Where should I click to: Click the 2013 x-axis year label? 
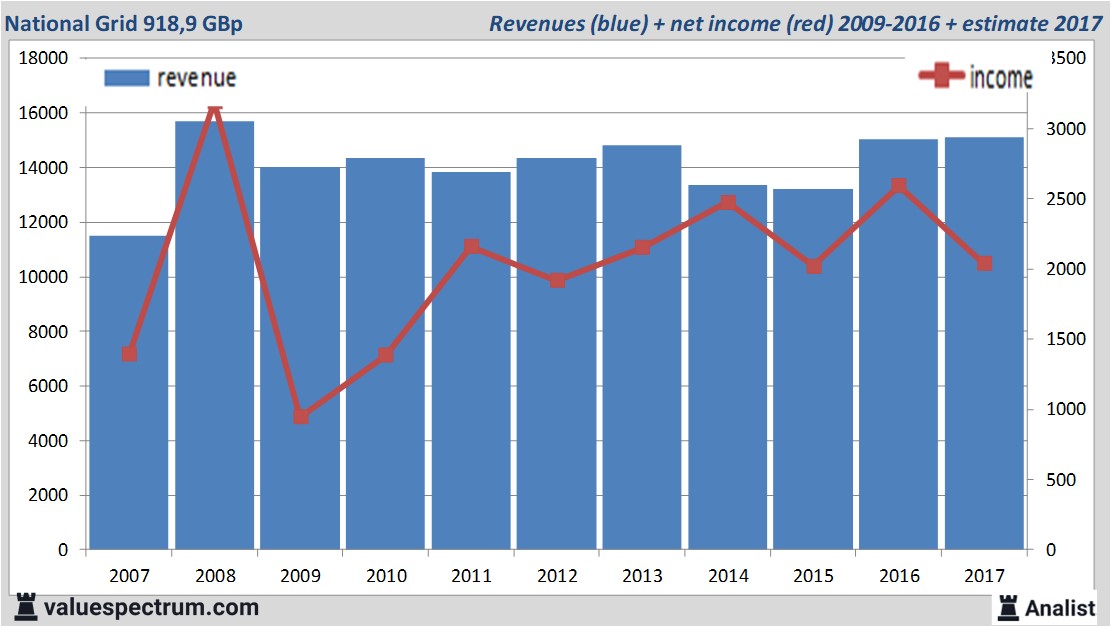(x=642, y=575)
